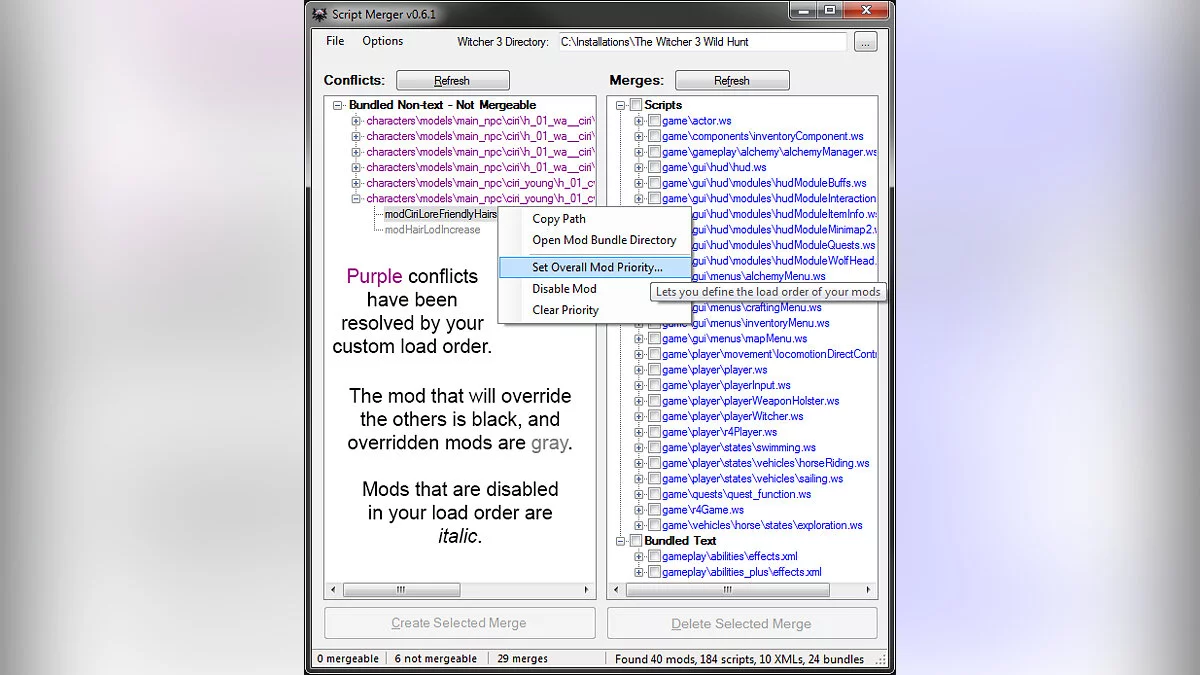Image resolution: width=1200 pixels, height=675 pixels.
Task: Click 'Copy Path' in the context menu
Action: [559, 219]
